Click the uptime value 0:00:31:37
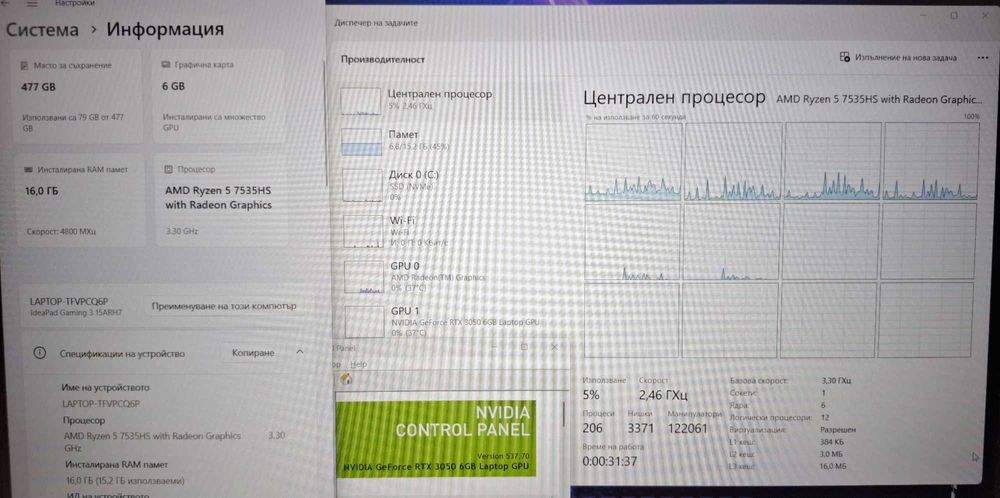Viewport: 1000px width, 498px height. point(610,461)
